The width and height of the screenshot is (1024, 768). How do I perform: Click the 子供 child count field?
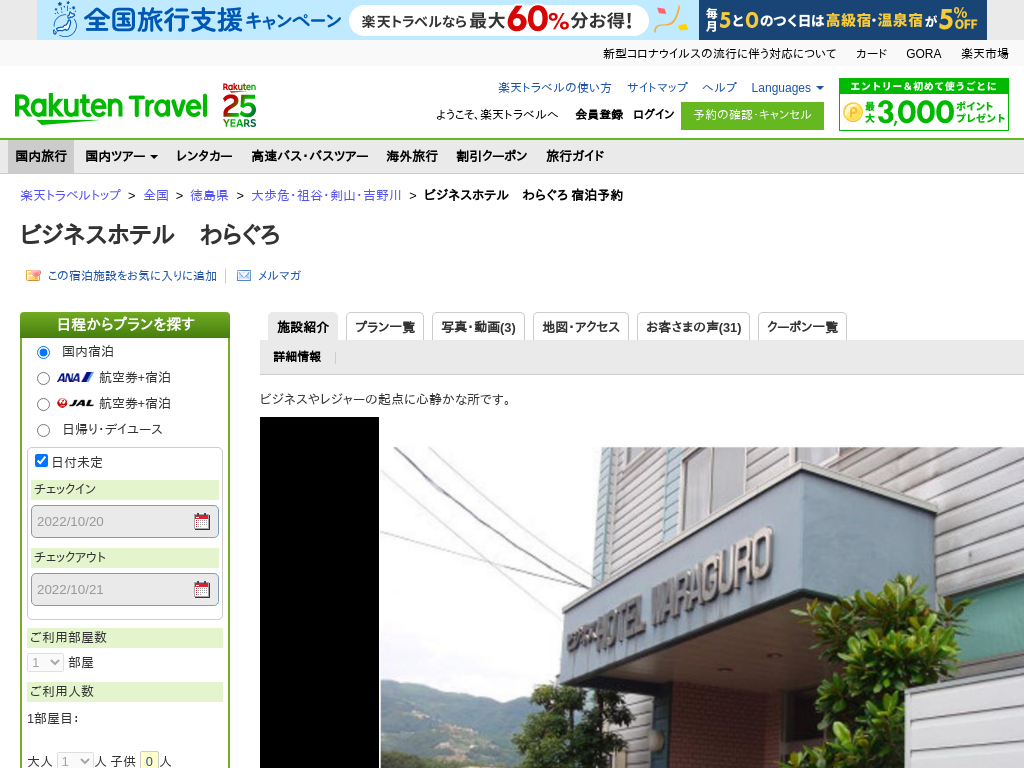click(149, 761)
